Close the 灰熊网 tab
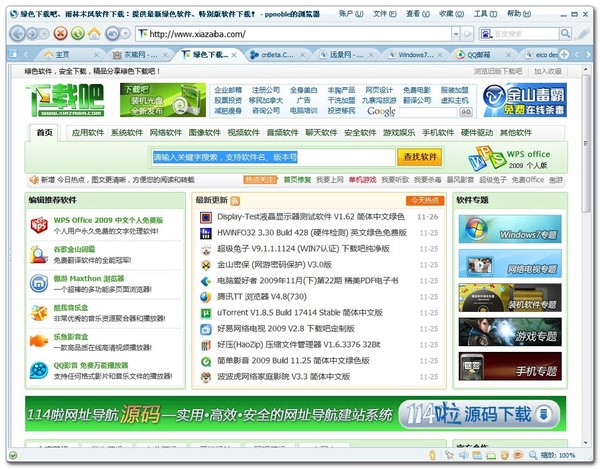 click(165, 55)
